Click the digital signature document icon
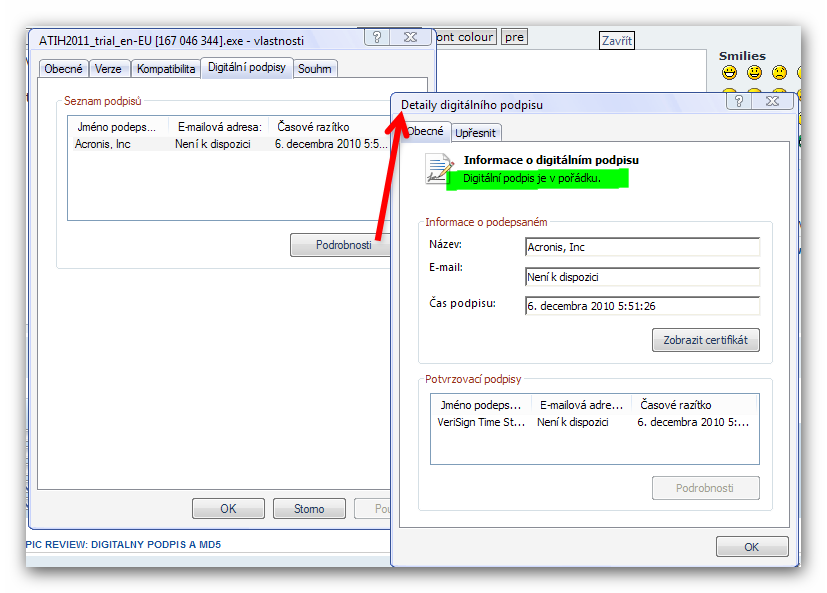The height and width of the screenshot is (593, 827). tap(439, 168)
